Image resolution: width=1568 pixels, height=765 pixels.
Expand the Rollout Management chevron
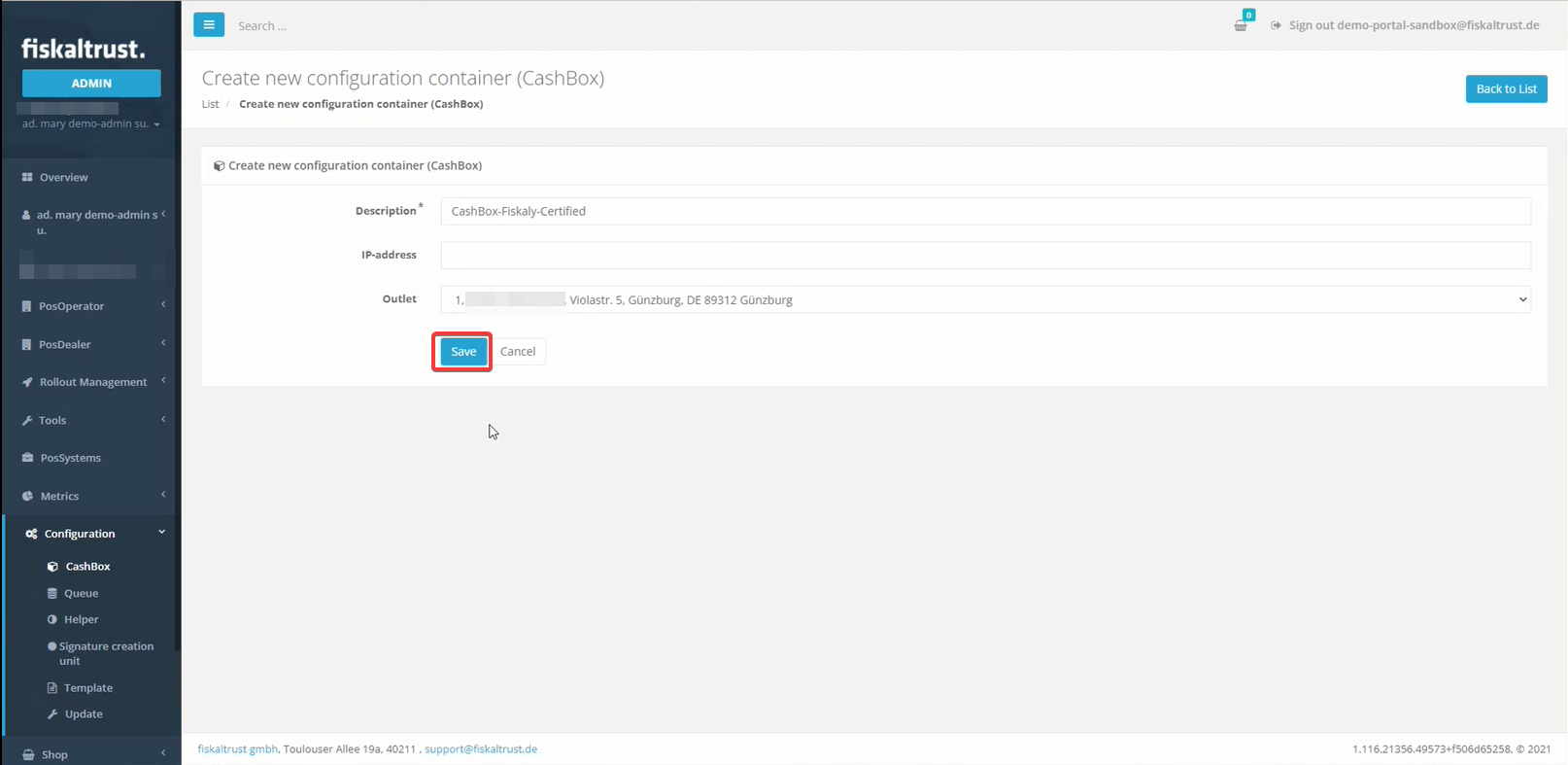click(163, 381)
